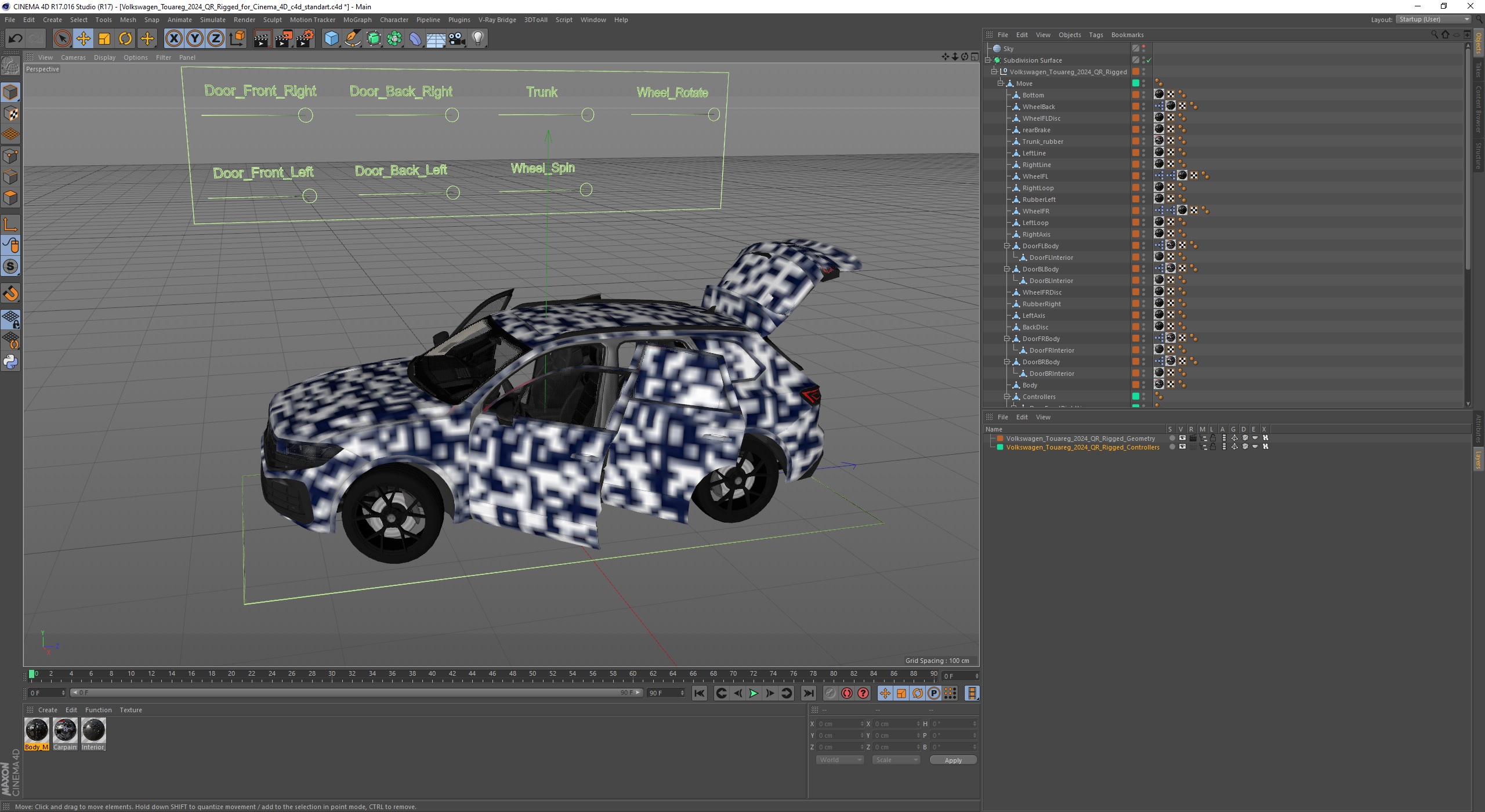Click the Undo arrow icon

tap(15, 39)
